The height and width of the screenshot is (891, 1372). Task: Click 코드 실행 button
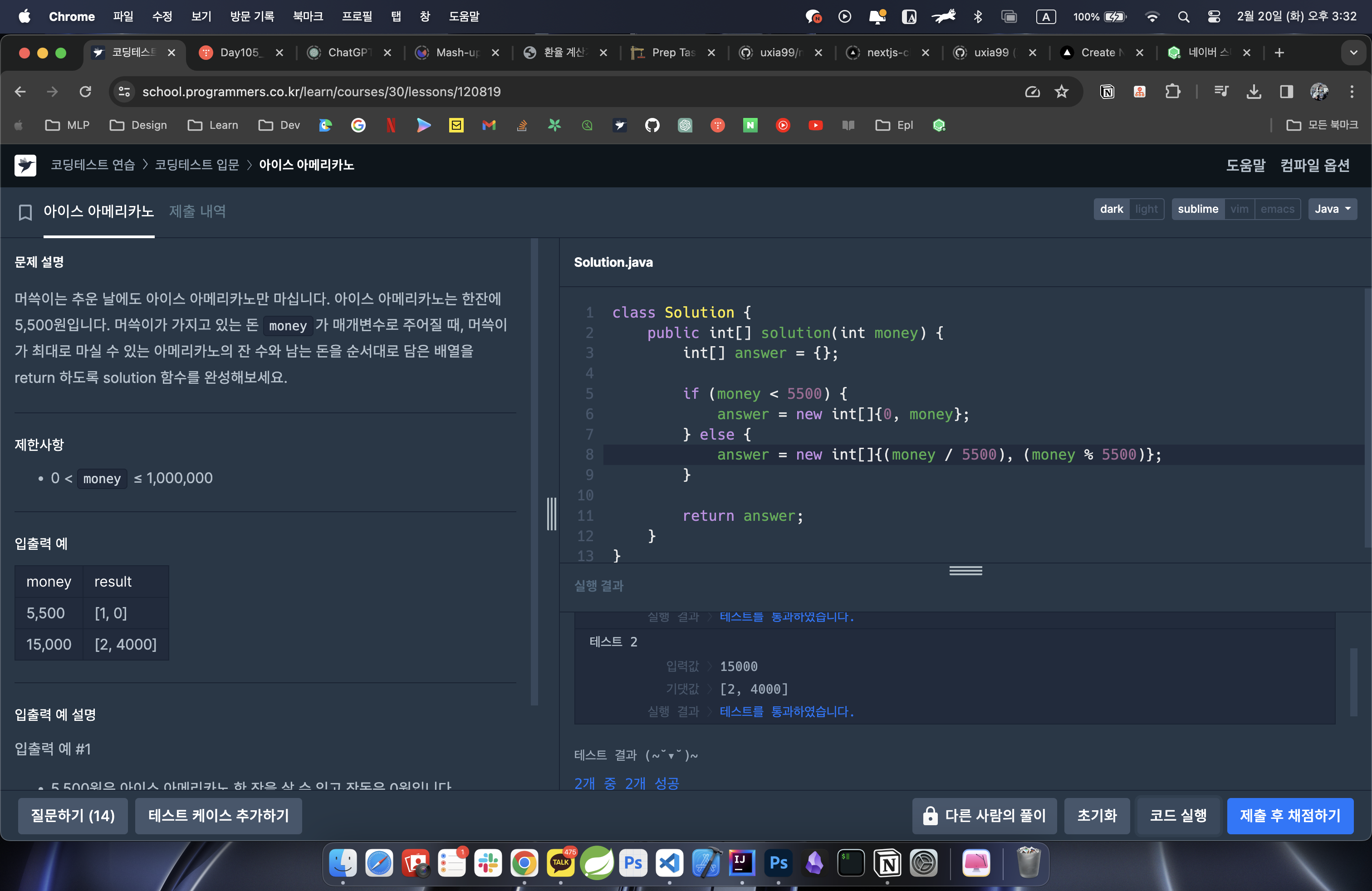(1178, 816)
